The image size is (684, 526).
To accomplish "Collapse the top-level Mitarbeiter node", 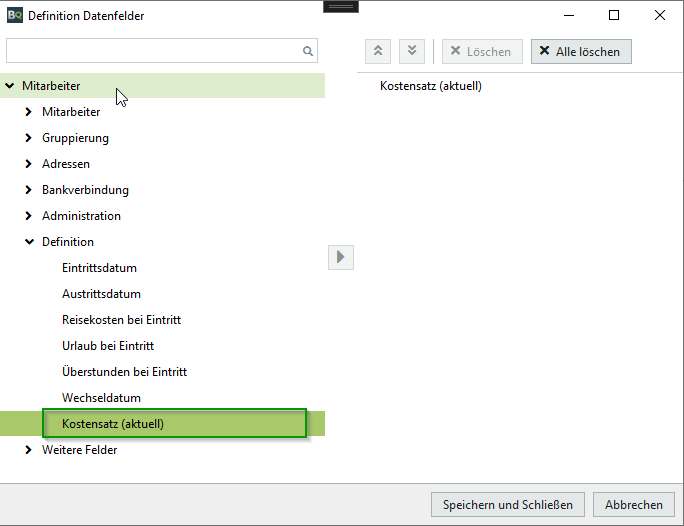I will 10,86.
